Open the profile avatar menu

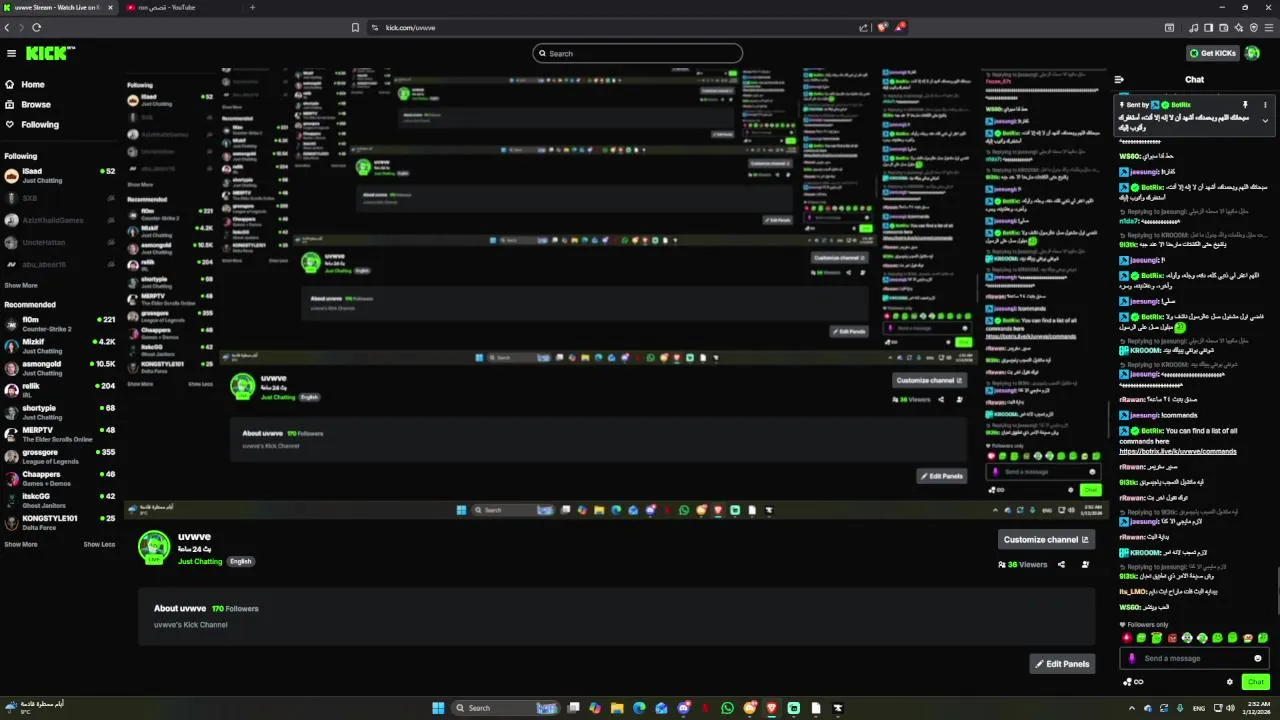pos(1253,53)
